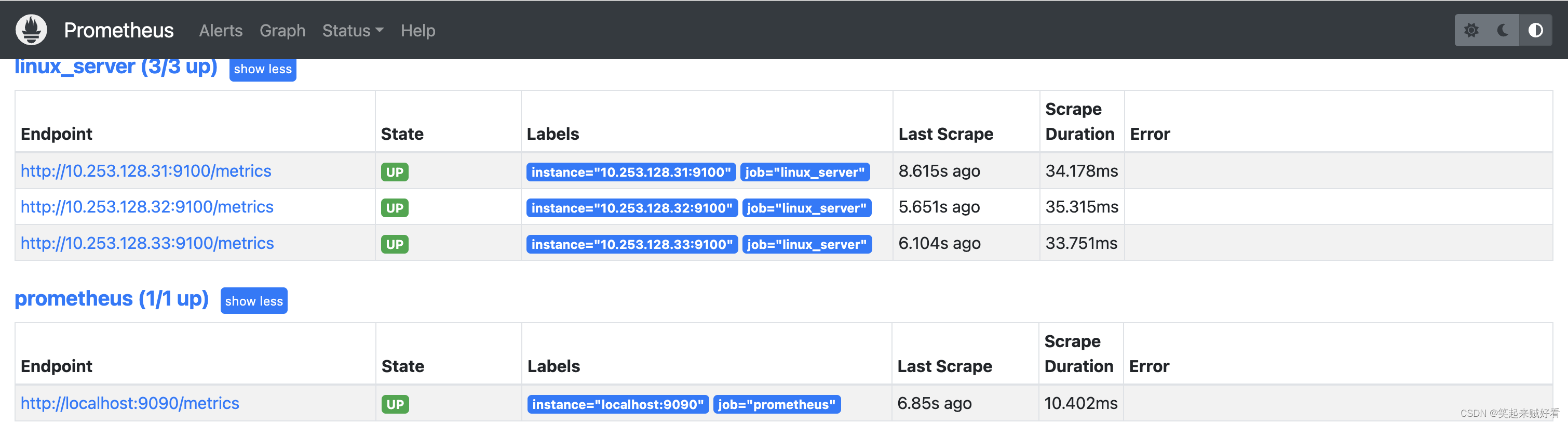Switch to dark theme with moon icon
Screen dimensions: 1568x423
click(x=1503, y=31)
